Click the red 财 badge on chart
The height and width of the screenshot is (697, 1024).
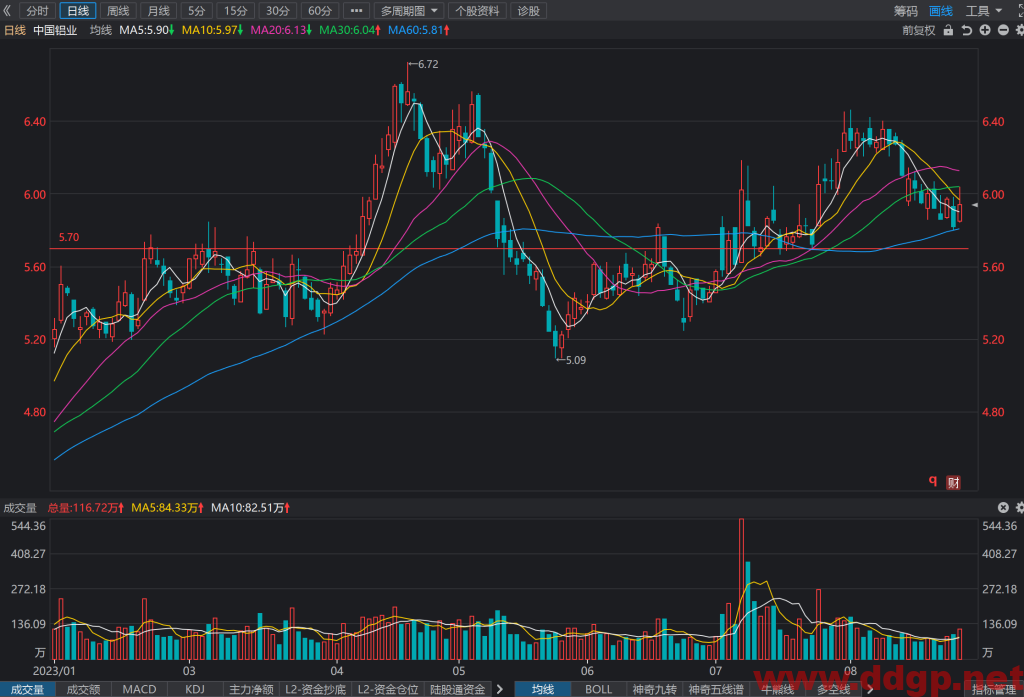tap(953, 483)
